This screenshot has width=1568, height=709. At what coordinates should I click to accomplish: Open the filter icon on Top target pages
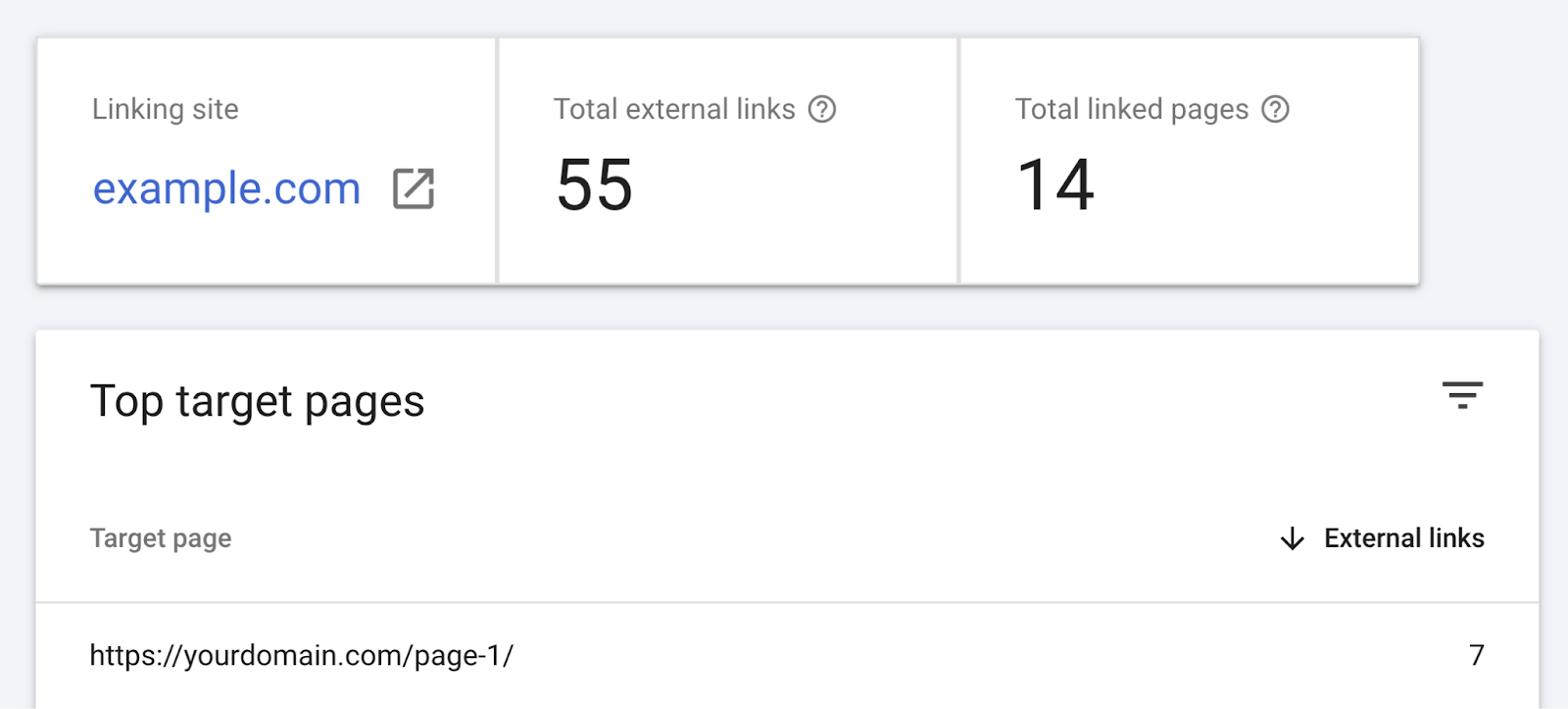(1465, 396)
